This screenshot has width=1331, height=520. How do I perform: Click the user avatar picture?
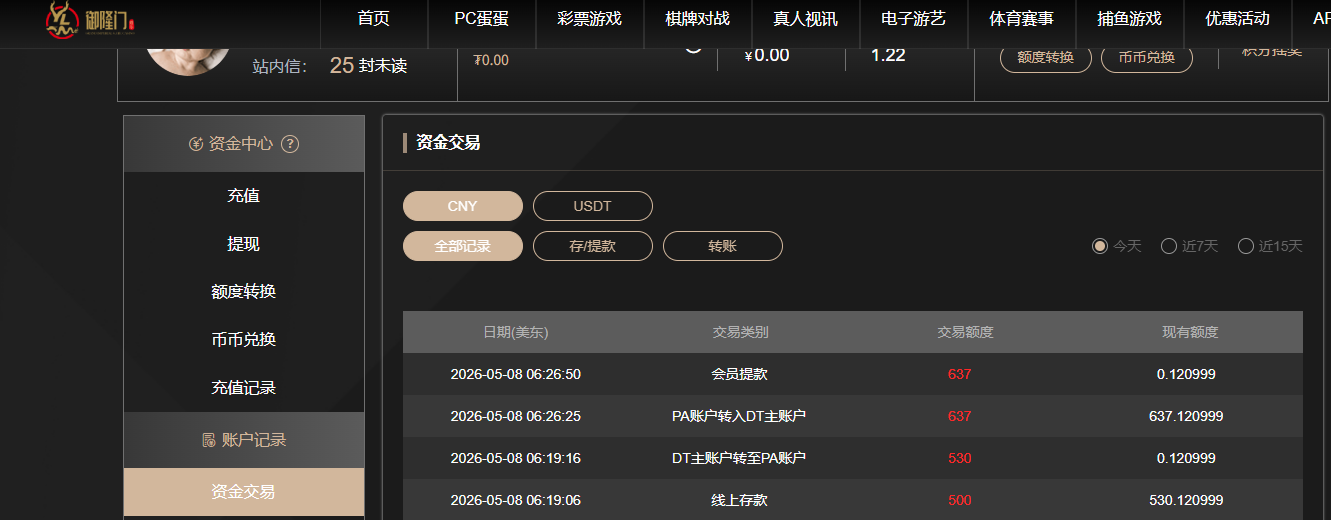190,60
